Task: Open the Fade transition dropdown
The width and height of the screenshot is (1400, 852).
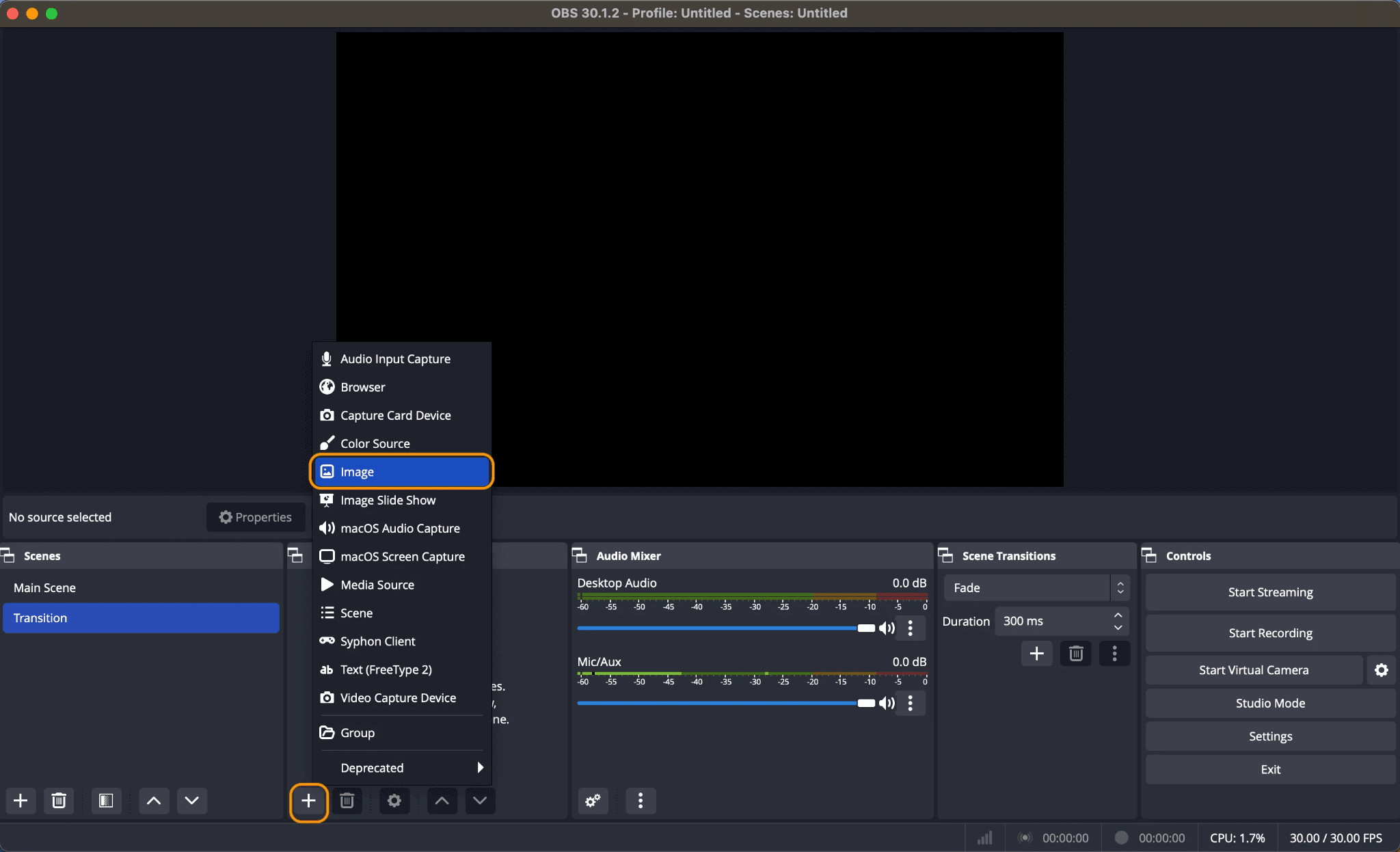Action: pos(1037,588)
